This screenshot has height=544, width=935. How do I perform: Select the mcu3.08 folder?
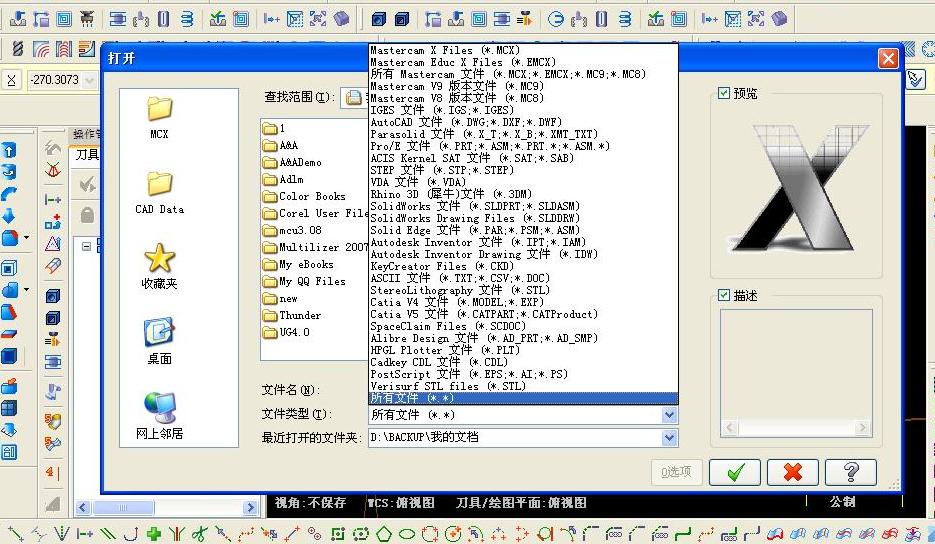pyautogui.click(x=293, y=230)
